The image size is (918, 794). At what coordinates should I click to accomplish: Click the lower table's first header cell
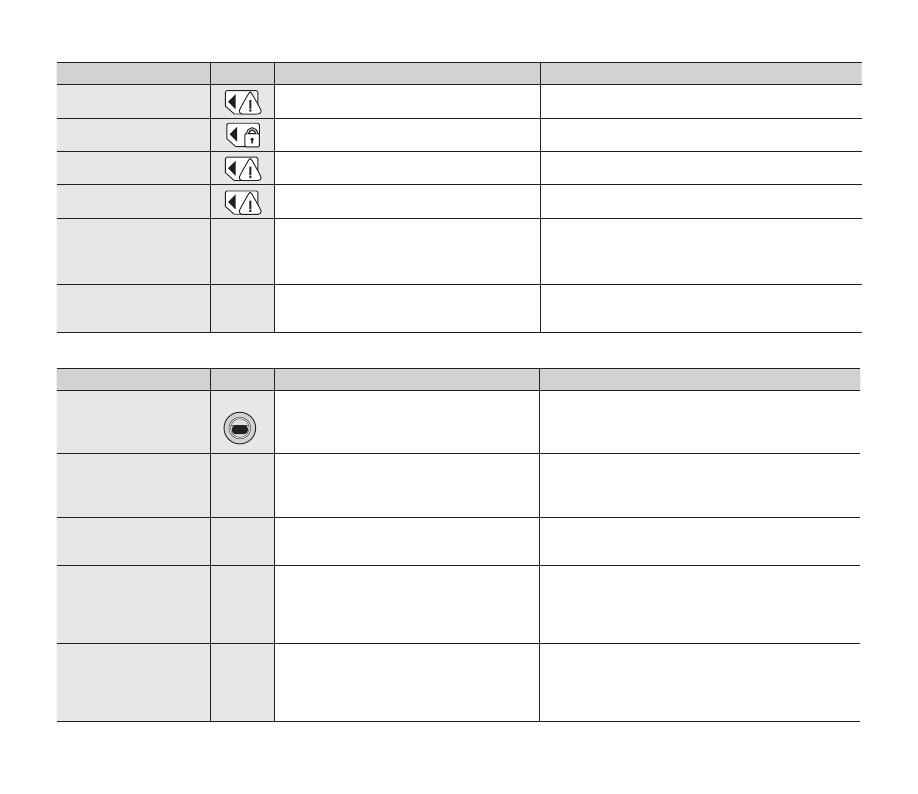pyautogui.click(x=133, y=378)
